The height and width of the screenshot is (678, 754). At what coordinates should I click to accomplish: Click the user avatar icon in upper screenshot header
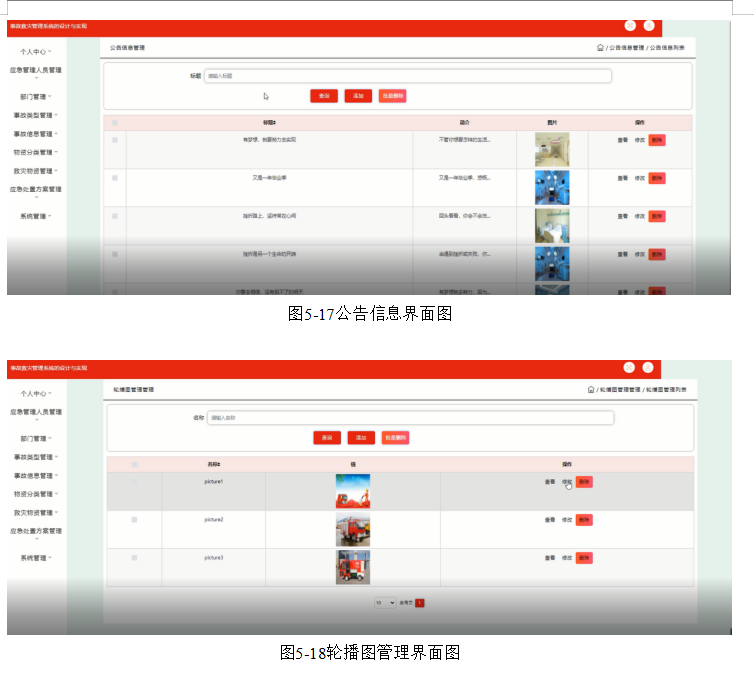pos(649,26)
